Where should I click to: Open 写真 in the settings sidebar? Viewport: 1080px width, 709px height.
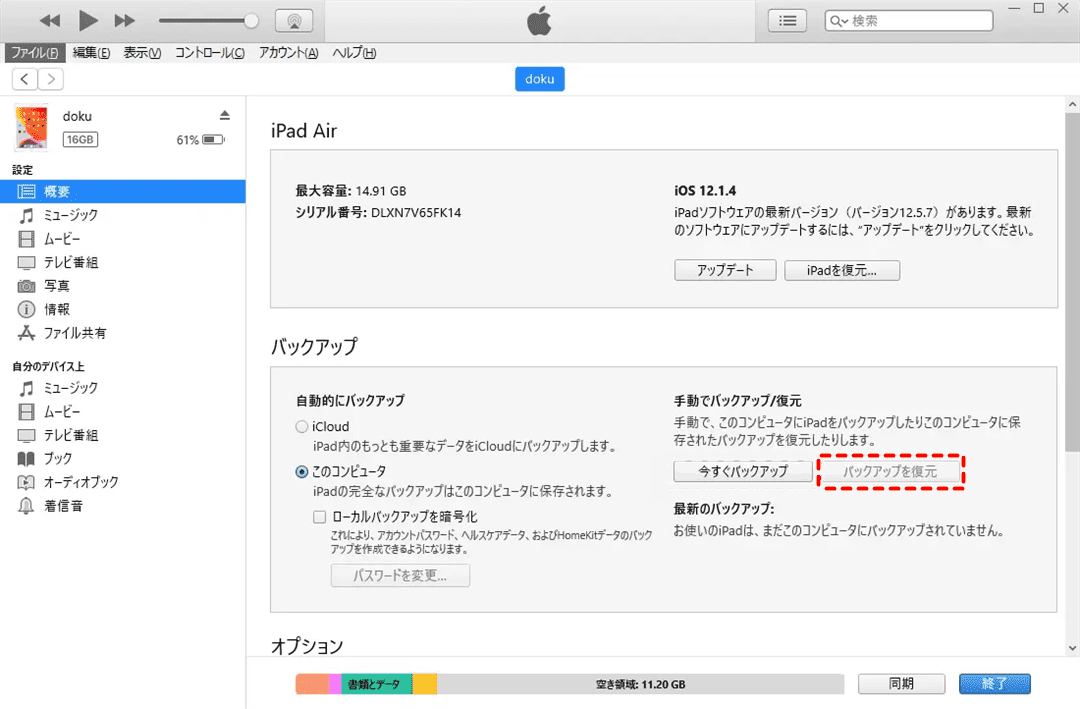(56, 286)
